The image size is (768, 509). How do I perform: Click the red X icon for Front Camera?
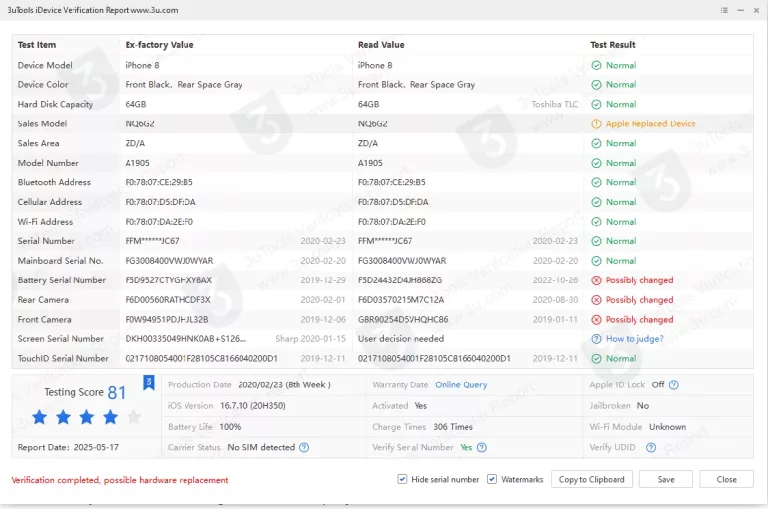[x=596, y=320]
